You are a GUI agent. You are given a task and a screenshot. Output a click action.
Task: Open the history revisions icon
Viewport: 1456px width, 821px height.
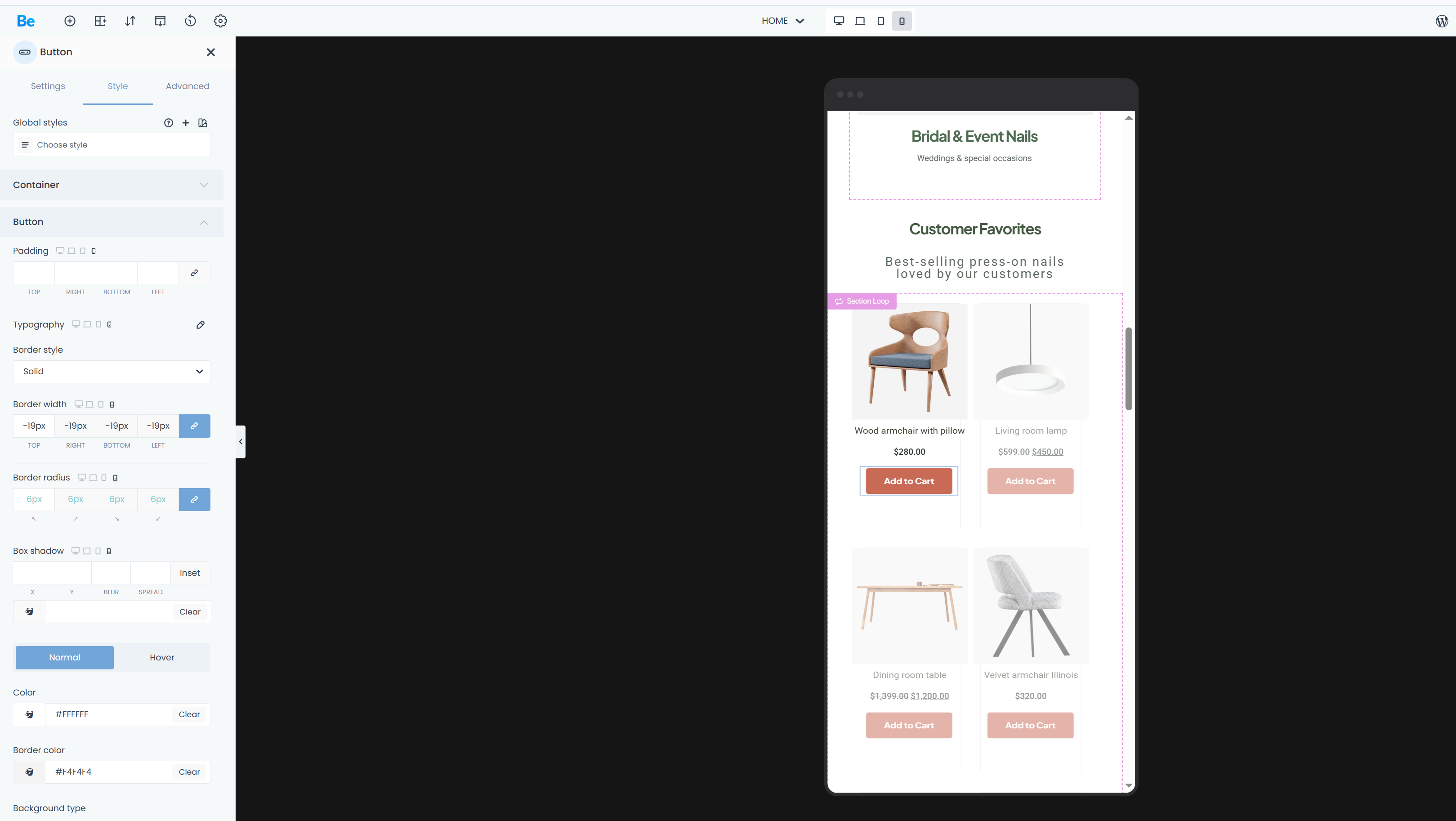pyautogui.click(x=191, y=21)
